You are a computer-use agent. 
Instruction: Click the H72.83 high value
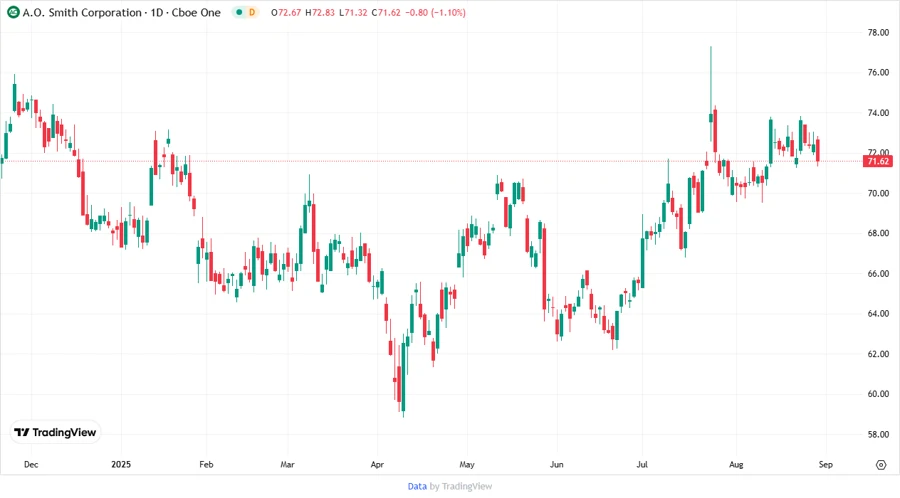click(x=320, y=12)
